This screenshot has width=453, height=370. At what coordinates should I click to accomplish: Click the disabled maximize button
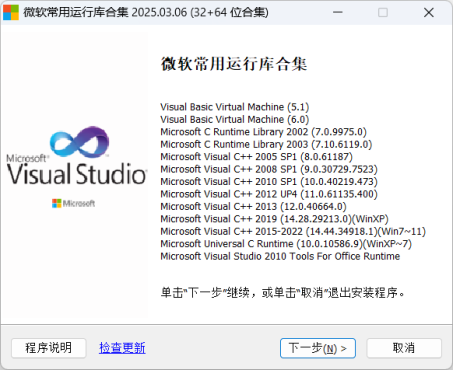383,12
